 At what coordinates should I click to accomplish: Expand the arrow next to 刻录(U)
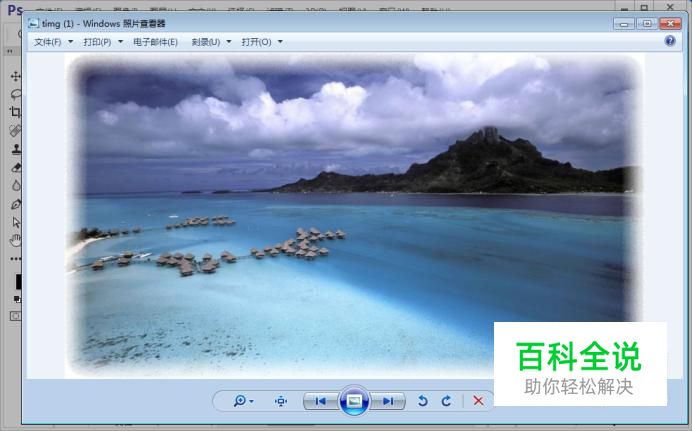(229, 42)
